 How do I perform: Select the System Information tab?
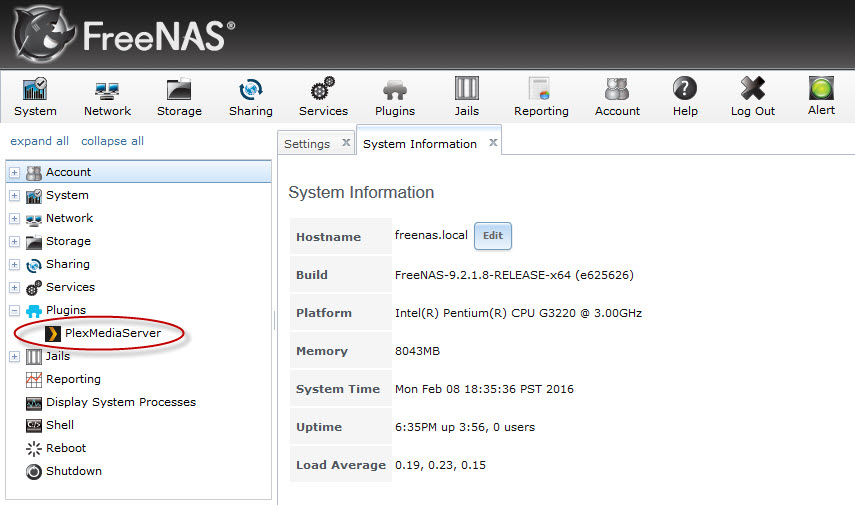coord(420,144)
